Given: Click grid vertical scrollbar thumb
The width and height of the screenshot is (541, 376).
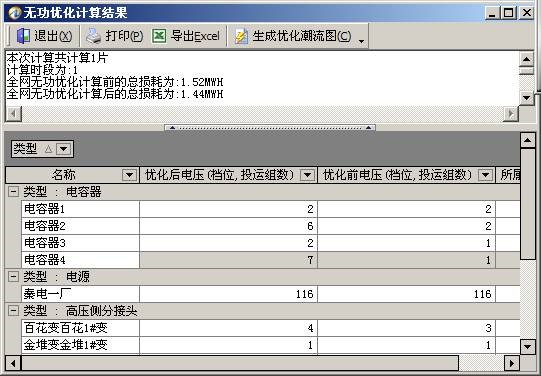Looking at the screenshot, I should click(x=528, y=204).
